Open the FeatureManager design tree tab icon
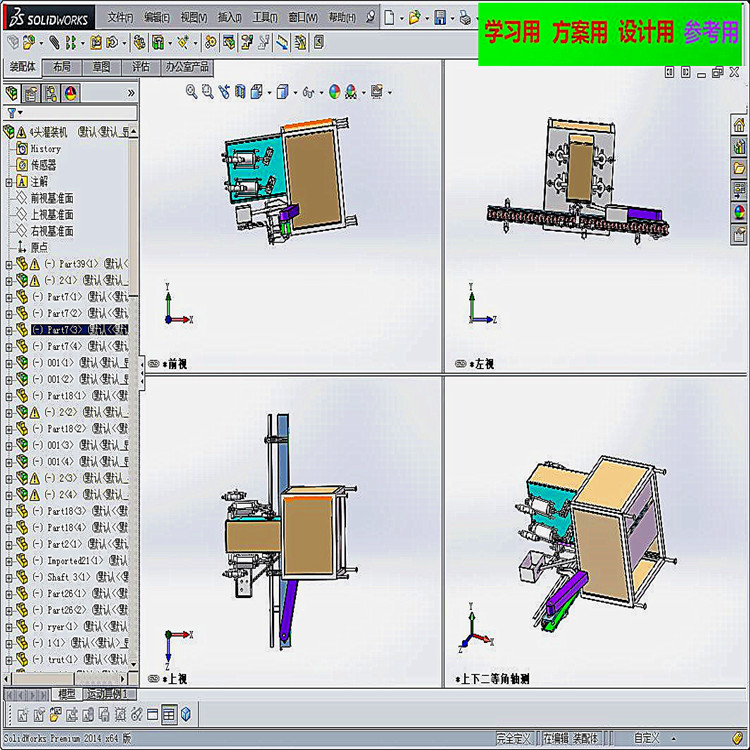750x750 pixels. (x=12, y=93)
